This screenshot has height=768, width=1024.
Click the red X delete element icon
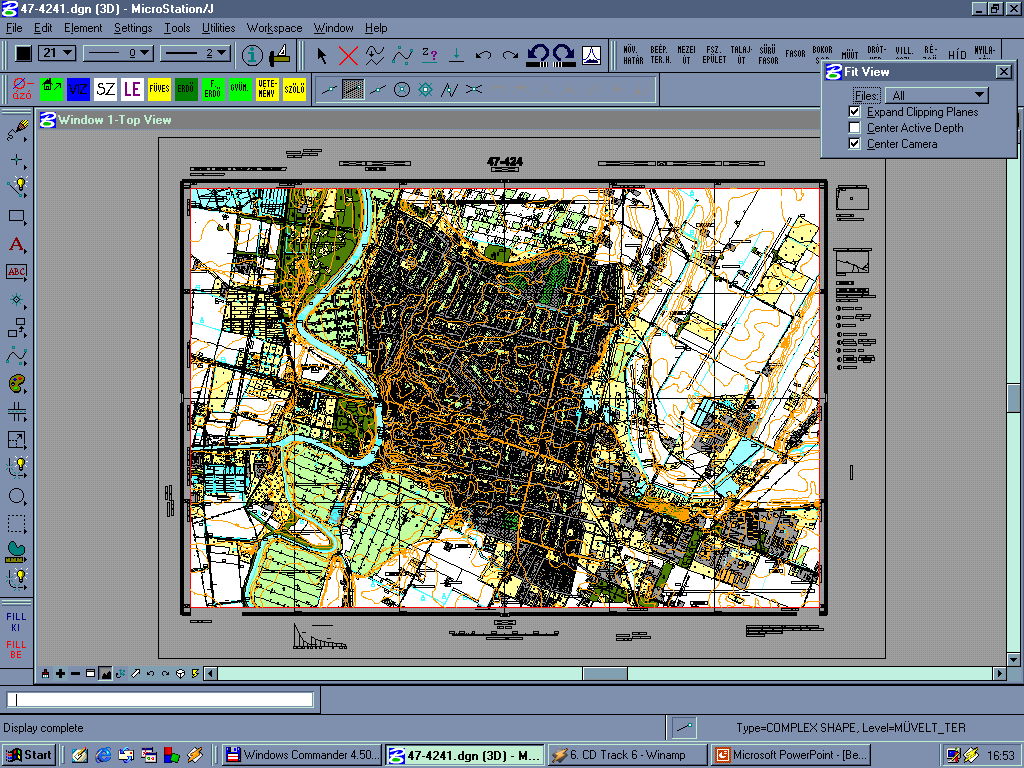pyautogui.click(x=348, y=55)
